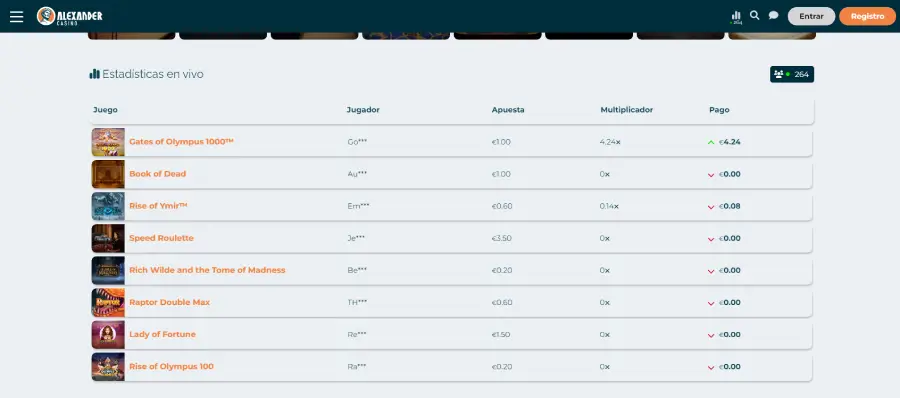Screen dimensions: 900x398
Task: Click Rise of Olympus 100 game link
Action: 171,366
